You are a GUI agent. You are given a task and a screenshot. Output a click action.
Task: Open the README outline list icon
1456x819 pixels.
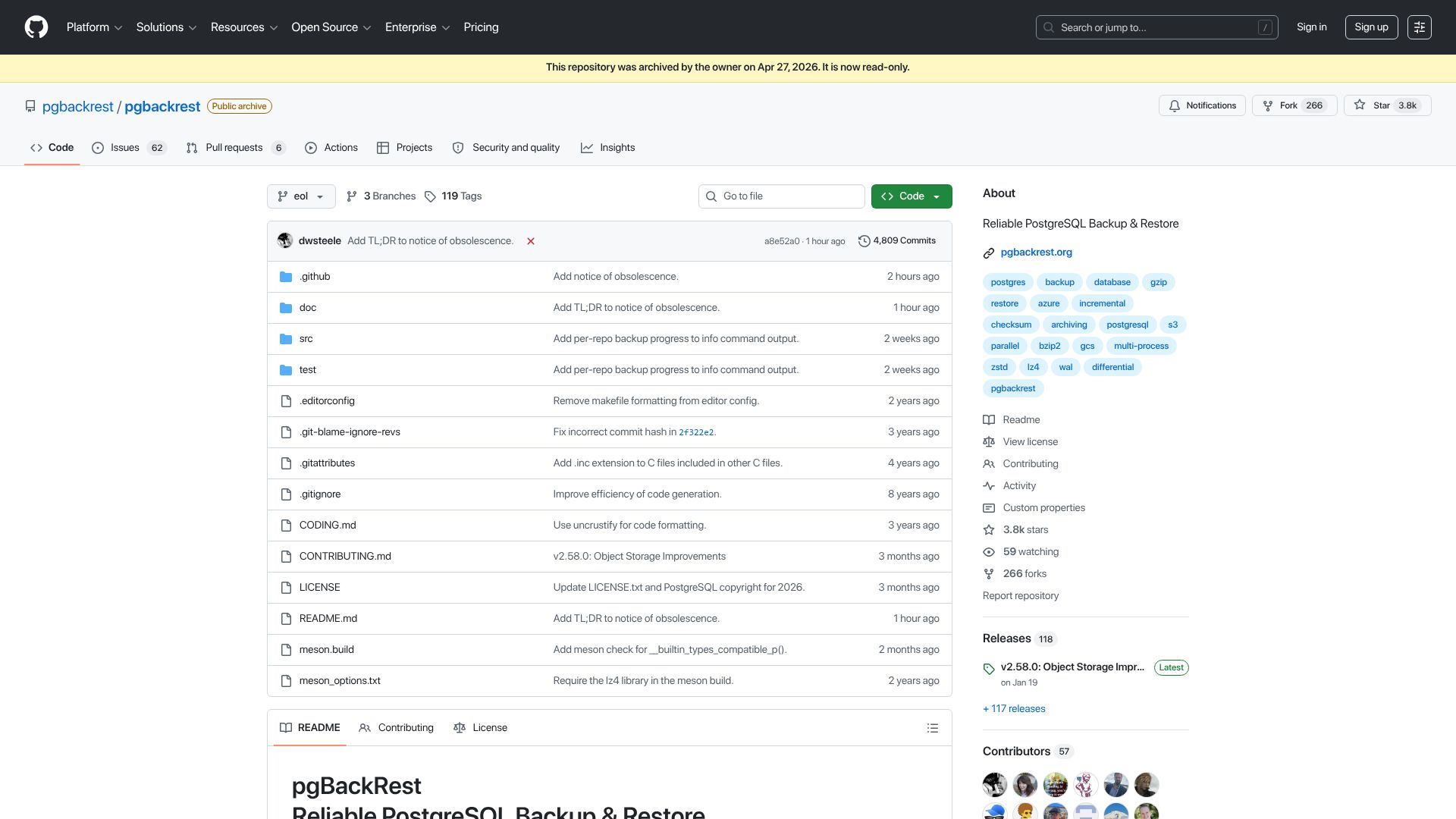coord(933,728)
